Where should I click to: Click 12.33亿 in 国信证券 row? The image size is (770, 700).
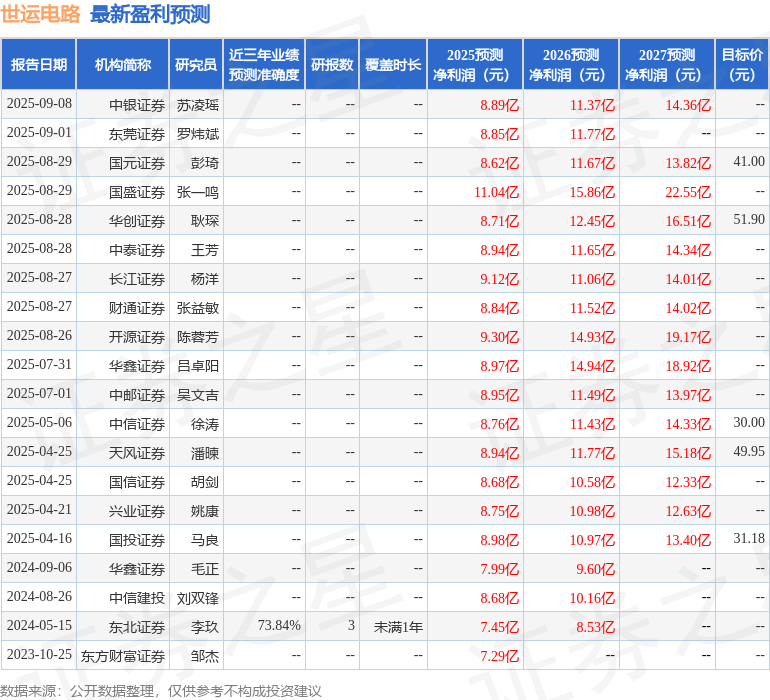point(688,482)
